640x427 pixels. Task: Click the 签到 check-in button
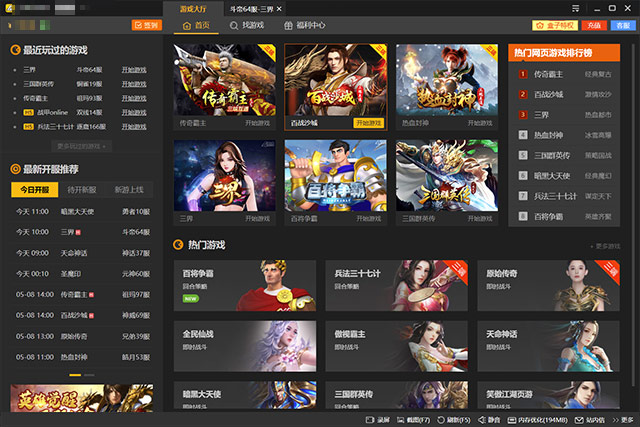coord(147,25)
